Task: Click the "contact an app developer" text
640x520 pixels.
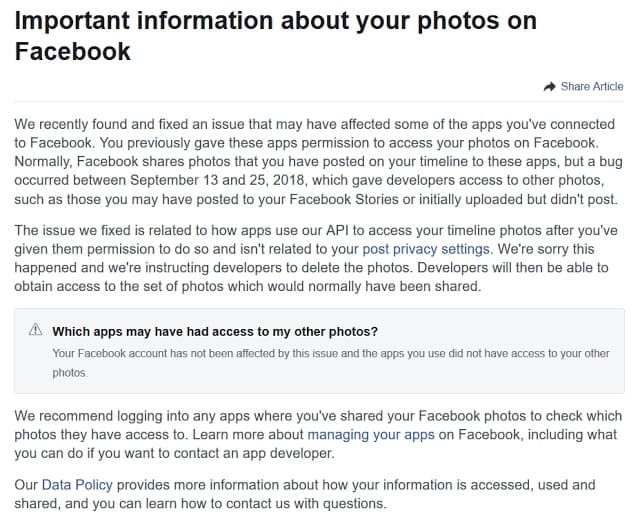Action: (x=248, y=454)
